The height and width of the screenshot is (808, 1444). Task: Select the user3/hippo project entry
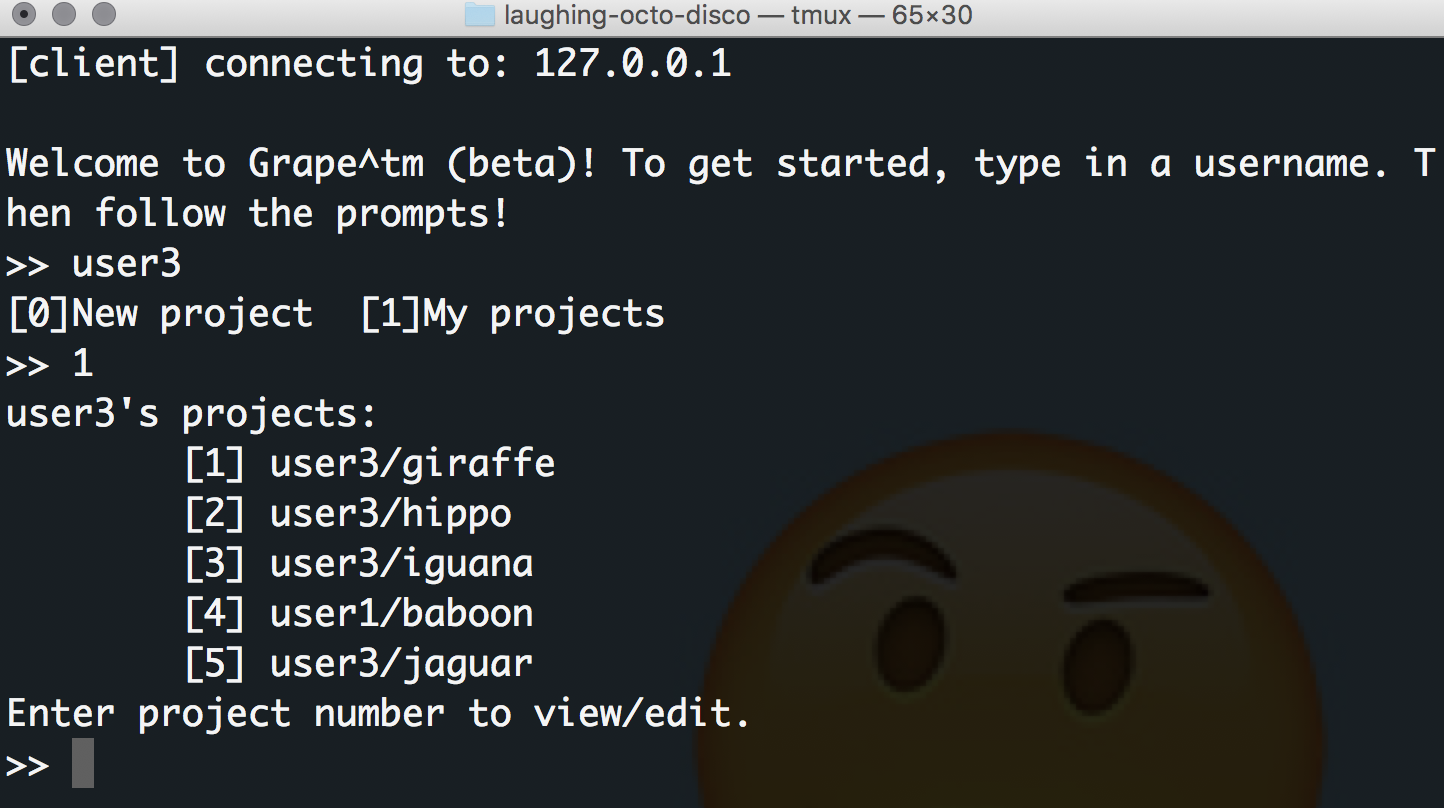[x=348, y=514]
